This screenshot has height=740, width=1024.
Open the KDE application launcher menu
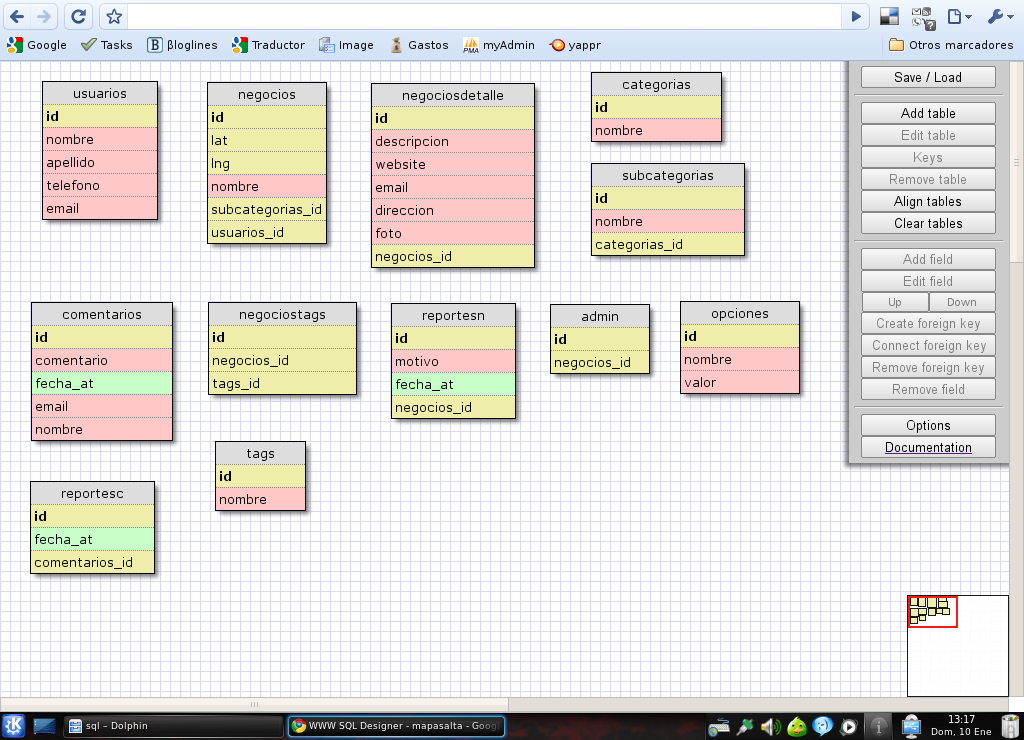14,726
